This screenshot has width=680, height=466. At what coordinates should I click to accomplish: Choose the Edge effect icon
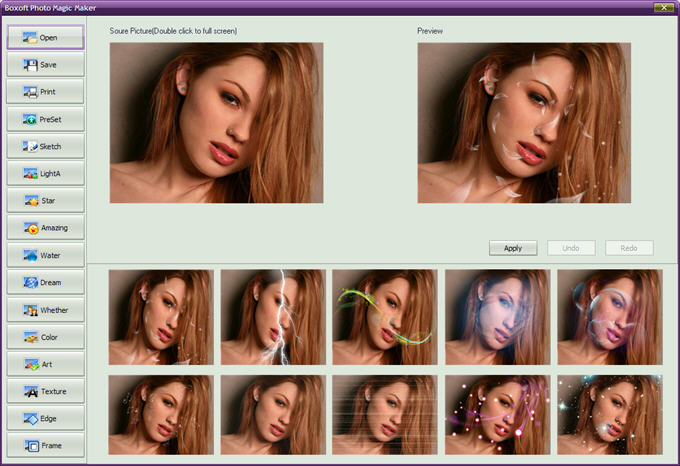[x=30, y=419]
